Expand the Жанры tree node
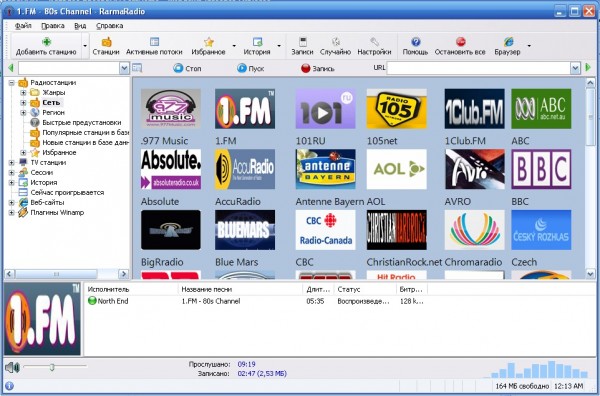The height and width of the screenshot is (396, 600). pos(23,93)
